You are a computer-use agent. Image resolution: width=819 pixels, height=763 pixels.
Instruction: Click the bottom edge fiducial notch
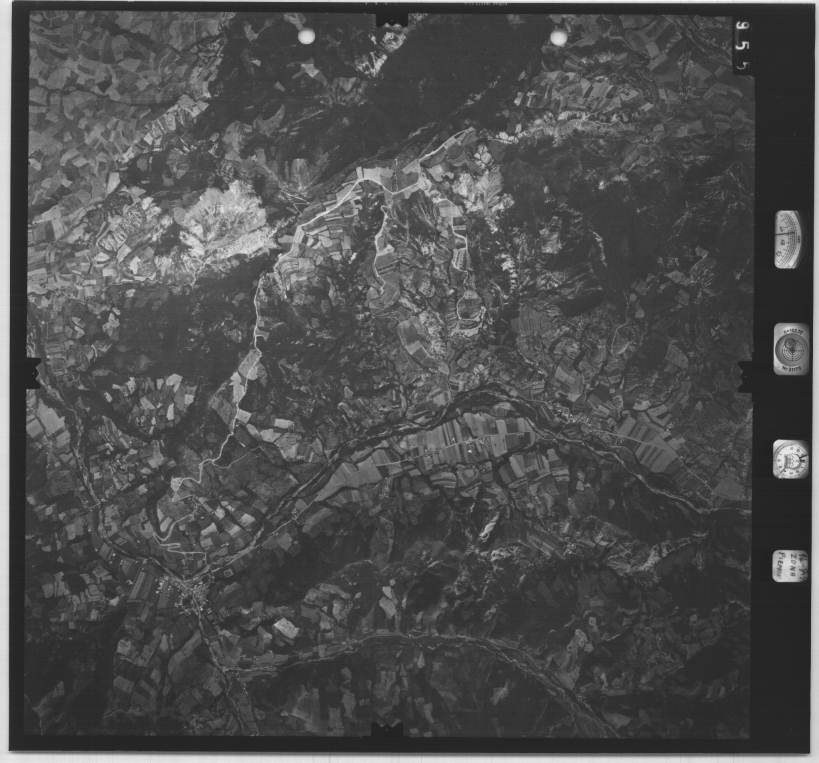pyautogui.click(x=387, y=733)
